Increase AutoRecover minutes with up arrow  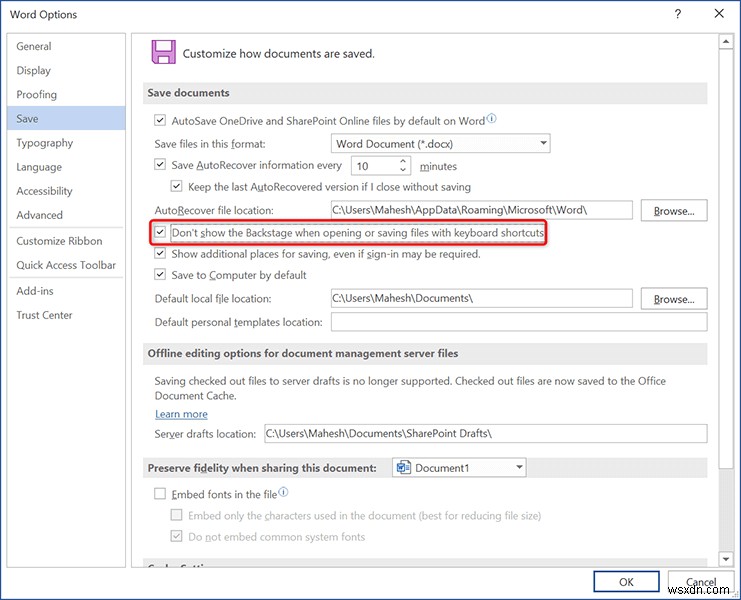(403, 161)
